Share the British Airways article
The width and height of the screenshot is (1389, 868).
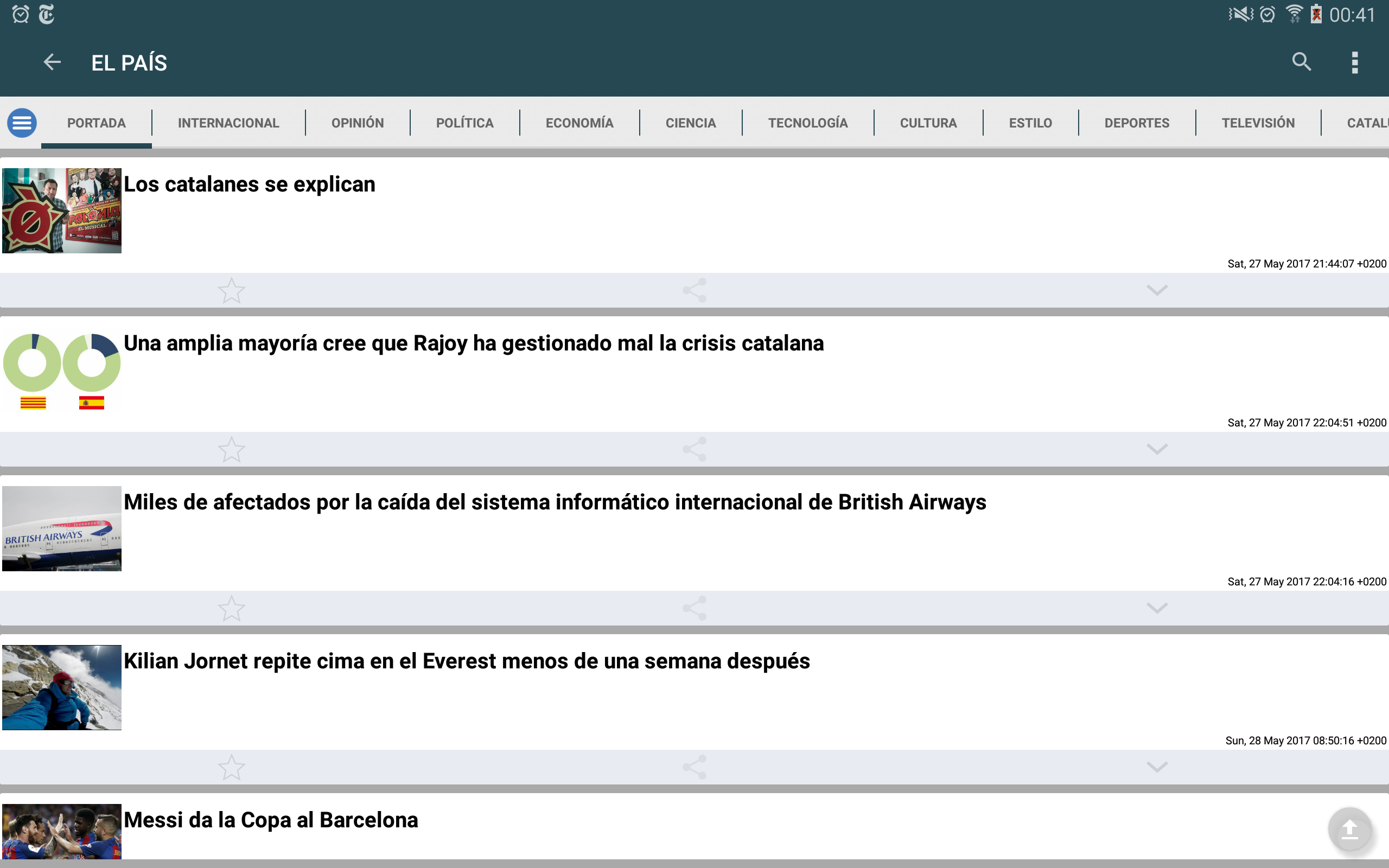(x=694, y=608)
